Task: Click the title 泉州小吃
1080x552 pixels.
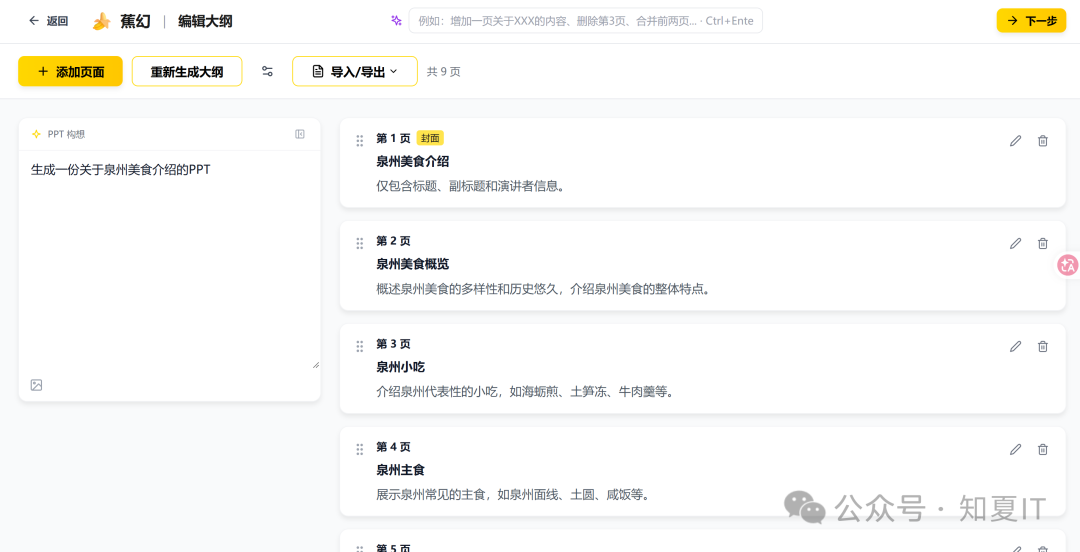Action: click(x=400, y=367)
